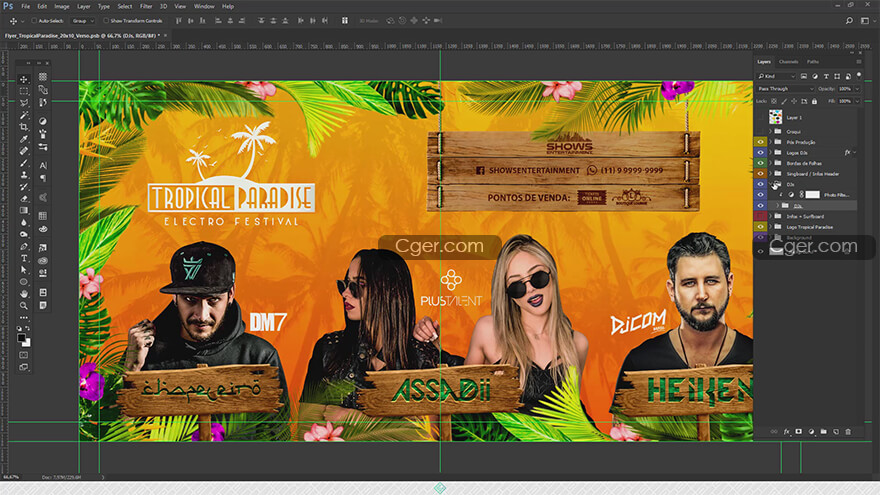
Task: Toggle layer filtering on/off switch
Action: tap(859, 75)
